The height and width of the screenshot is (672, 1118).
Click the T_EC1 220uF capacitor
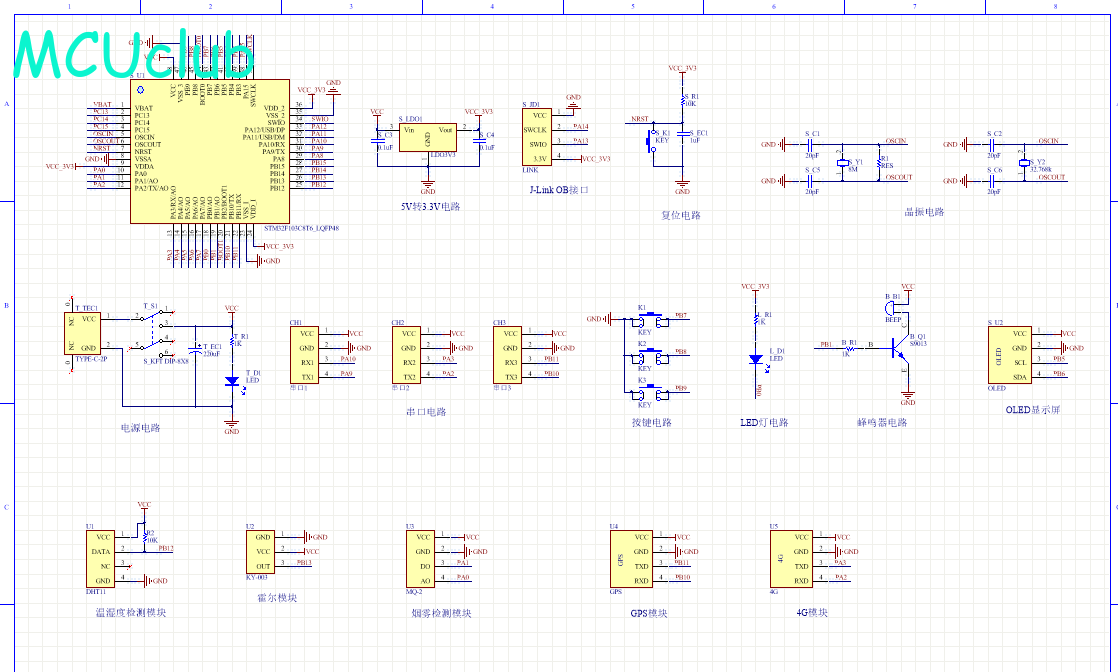tap(197, 351)
